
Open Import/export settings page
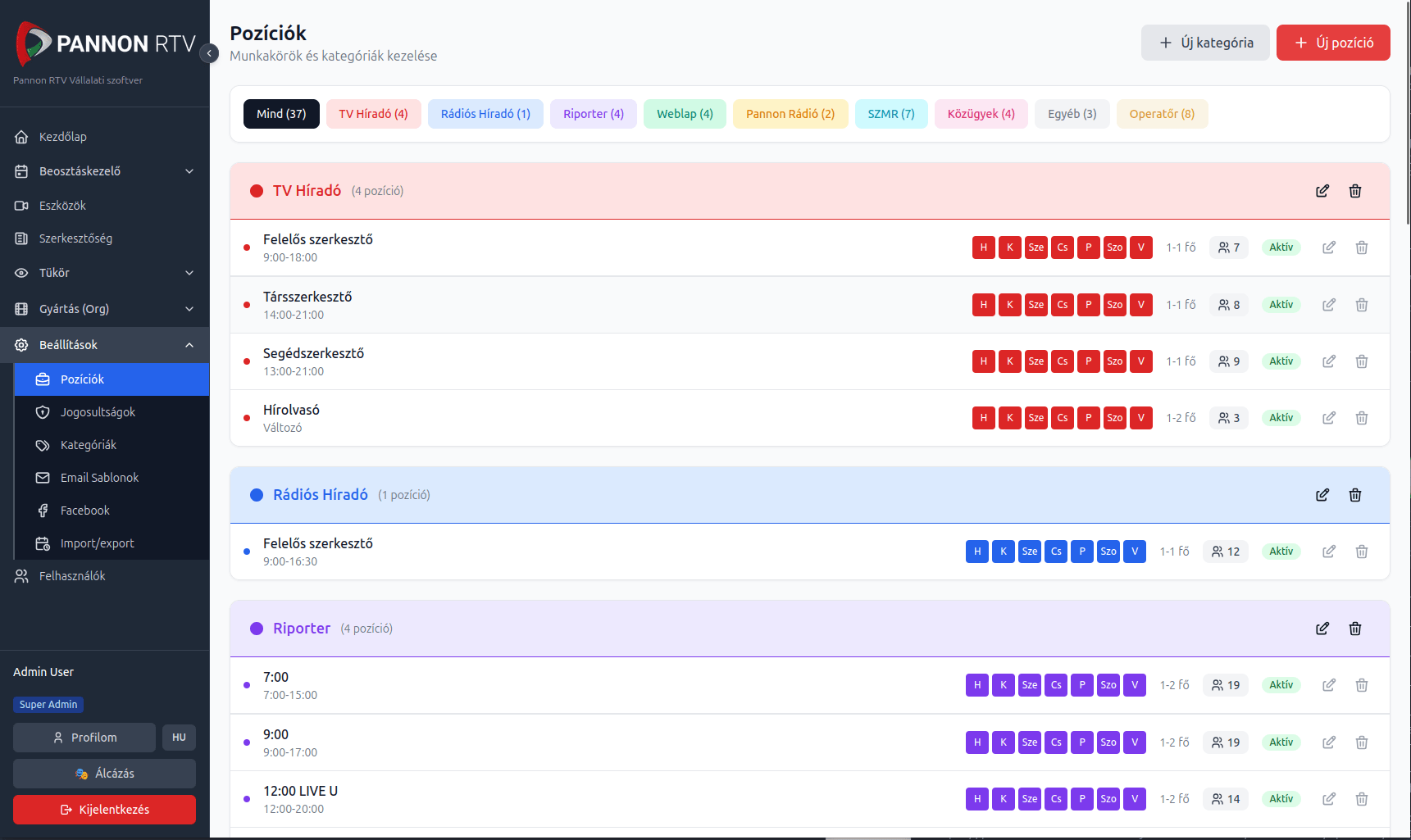tap(112, 543)
